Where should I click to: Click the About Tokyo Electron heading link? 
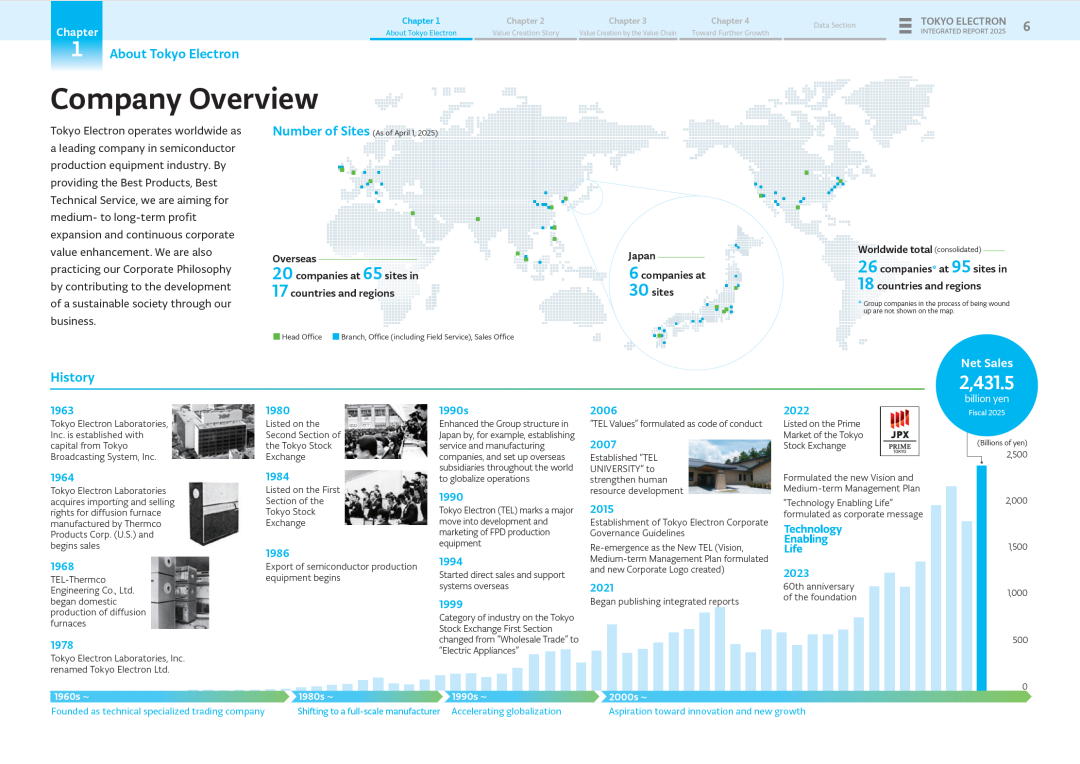point(174,54)
